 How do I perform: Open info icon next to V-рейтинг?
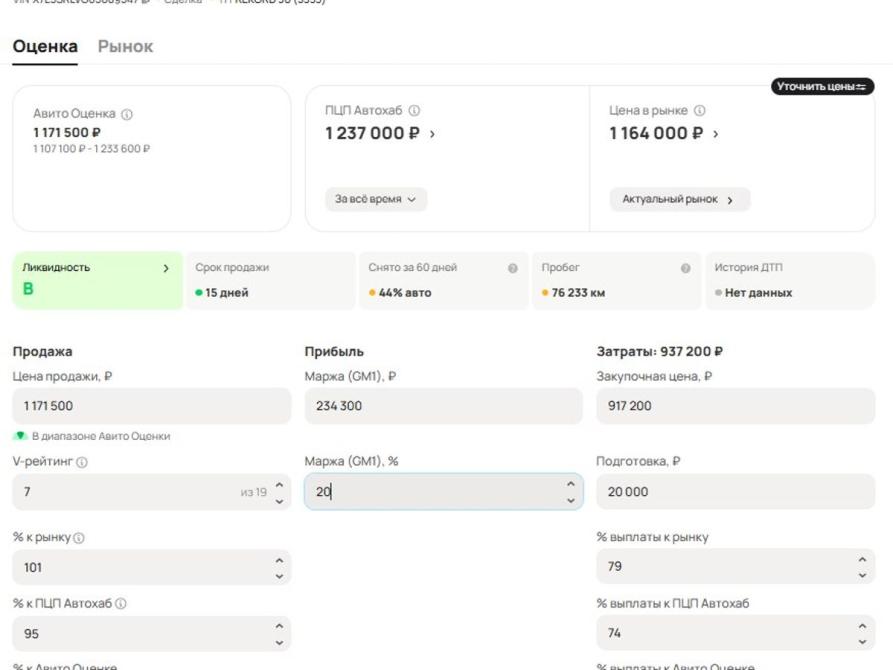coord(82,462)
